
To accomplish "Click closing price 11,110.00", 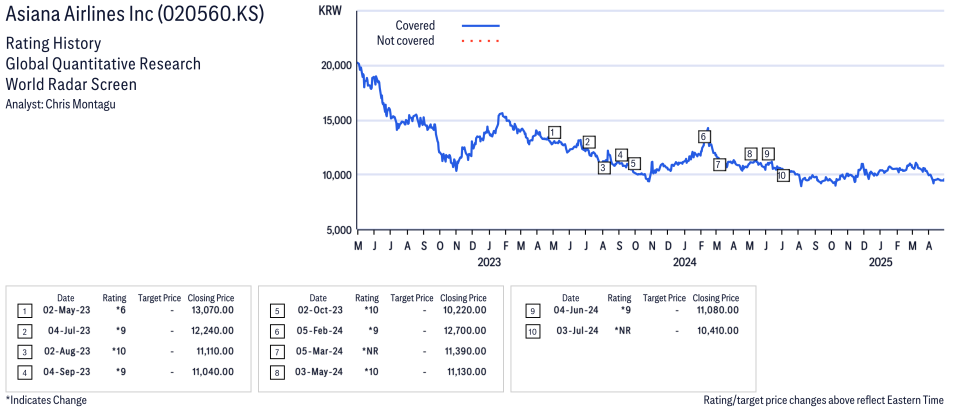I will point(213,352).
